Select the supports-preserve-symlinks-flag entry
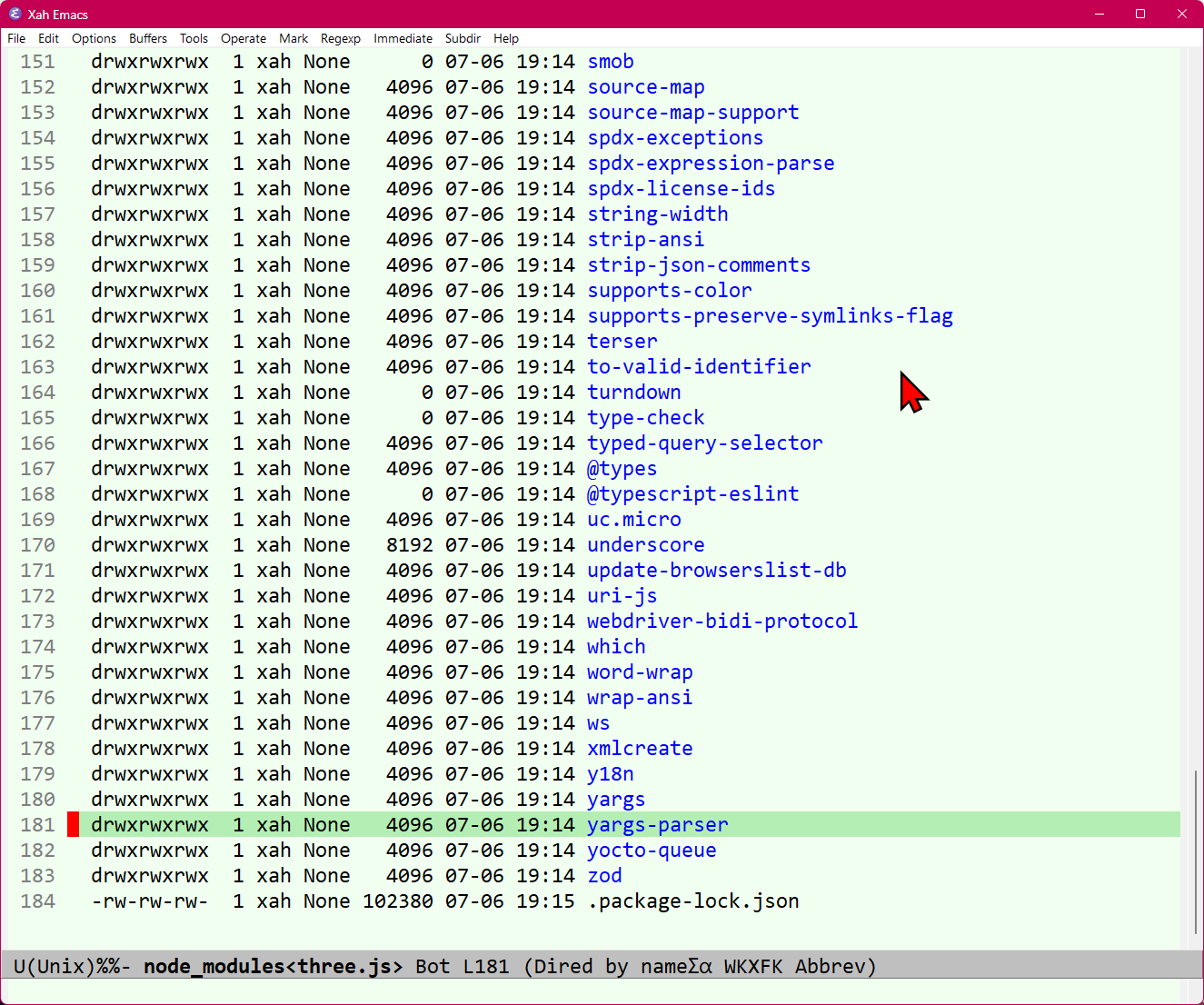 (x=771, y=316)
